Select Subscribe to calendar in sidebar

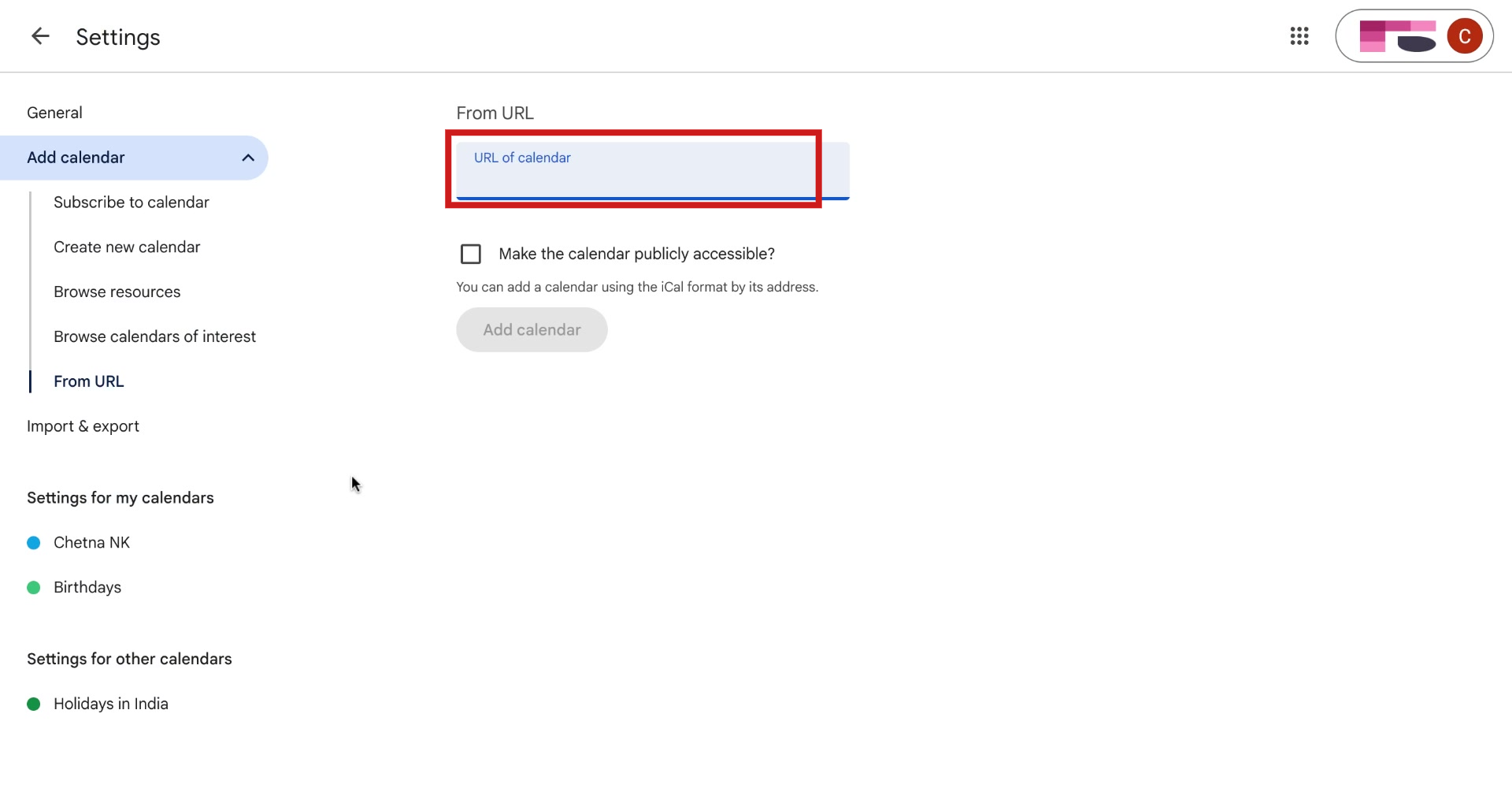(131, 202)
